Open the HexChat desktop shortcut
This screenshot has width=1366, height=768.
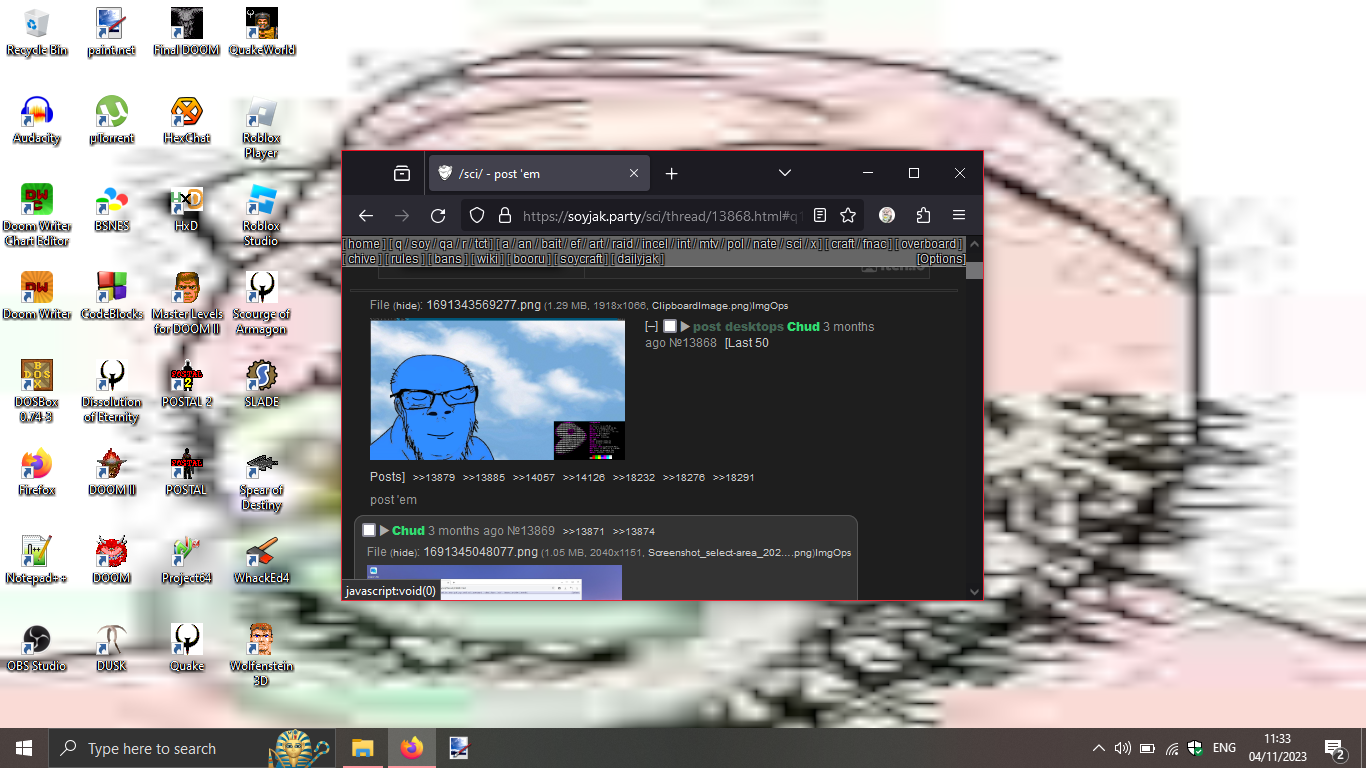coord(186,120)
